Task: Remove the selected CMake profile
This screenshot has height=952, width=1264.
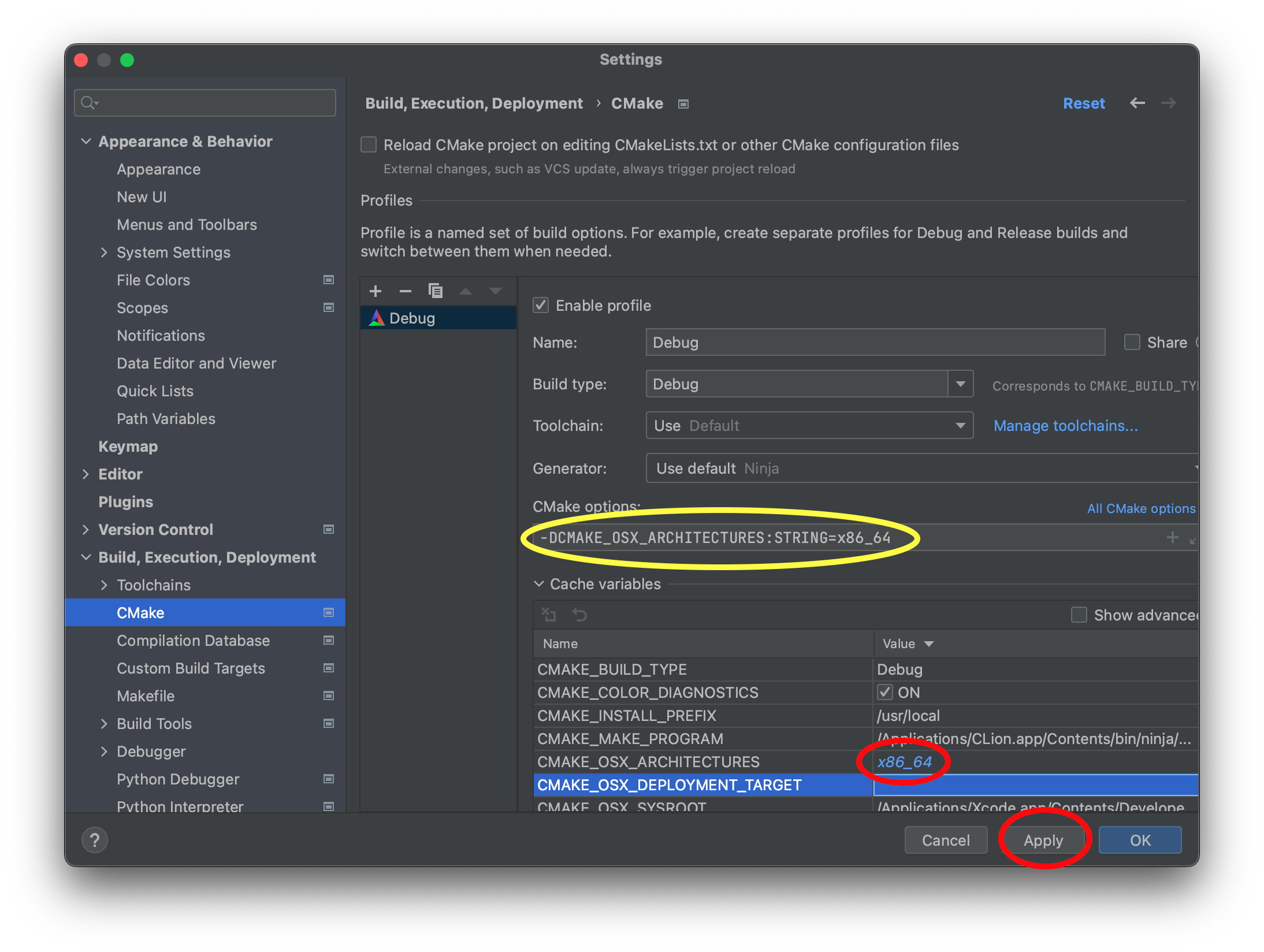Action: (x=406, y=291)
